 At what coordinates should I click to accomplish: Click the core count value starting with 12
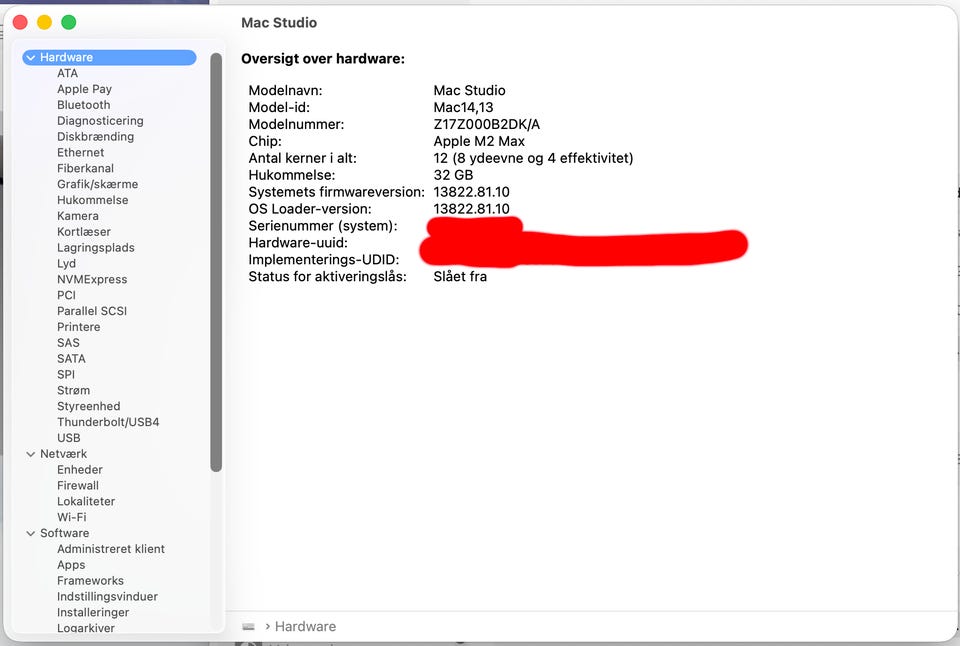533,159
